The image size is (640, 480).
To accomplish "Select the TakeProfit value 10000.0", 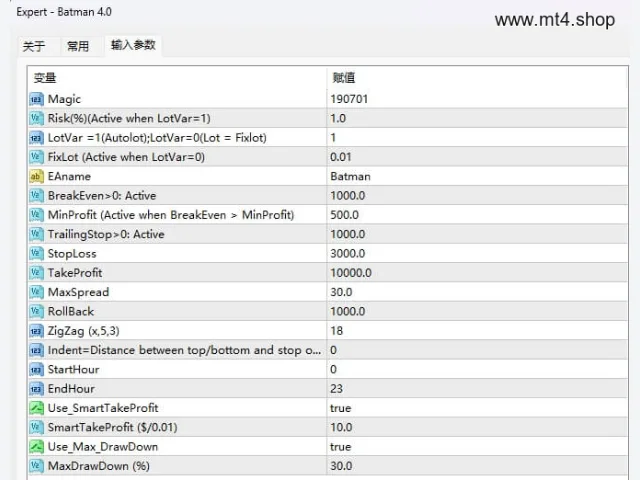I will click(x=351, y=273).
